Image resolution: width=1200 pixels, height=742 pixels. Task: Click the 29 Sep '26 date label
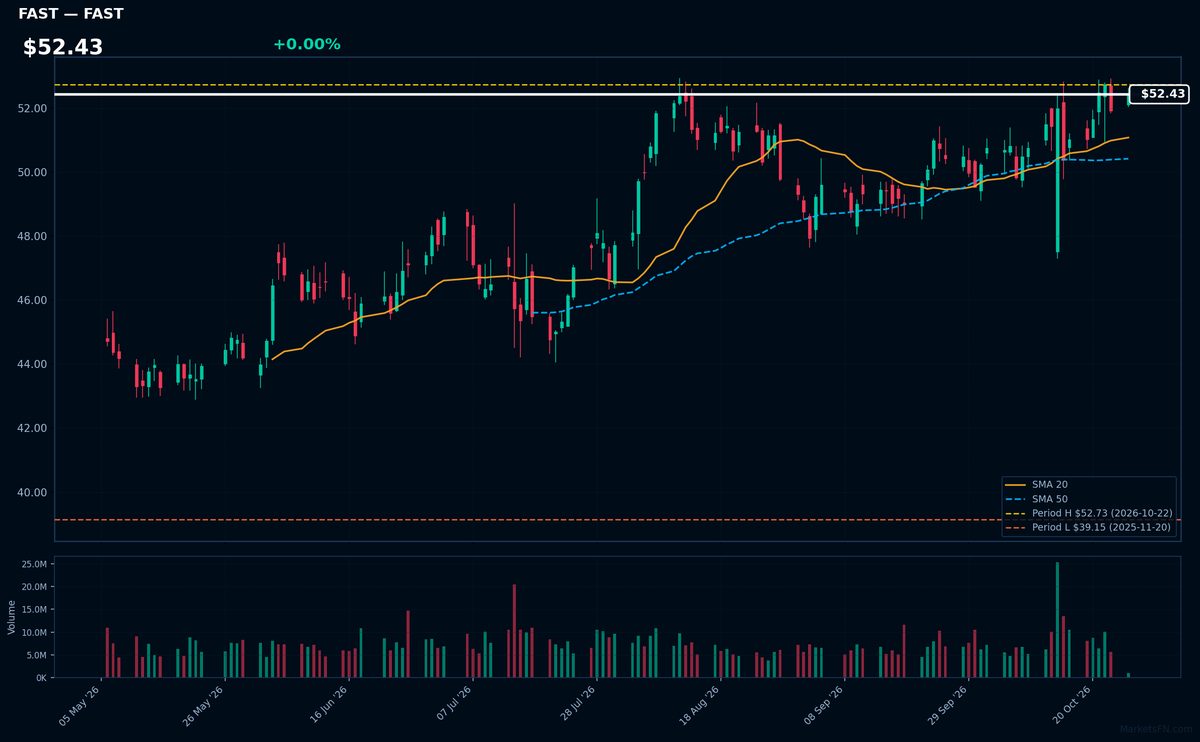point(947,706)
